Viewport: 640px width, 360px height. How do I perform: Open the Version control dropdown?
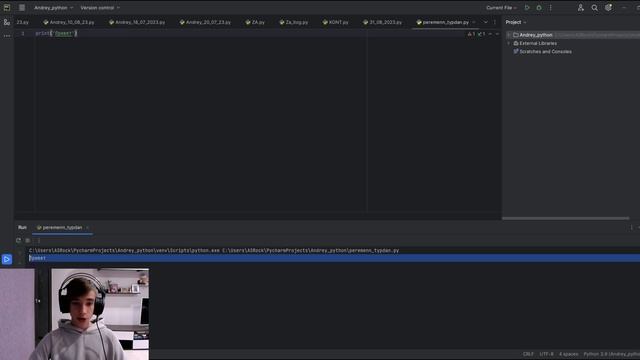[x=100, y=8]
